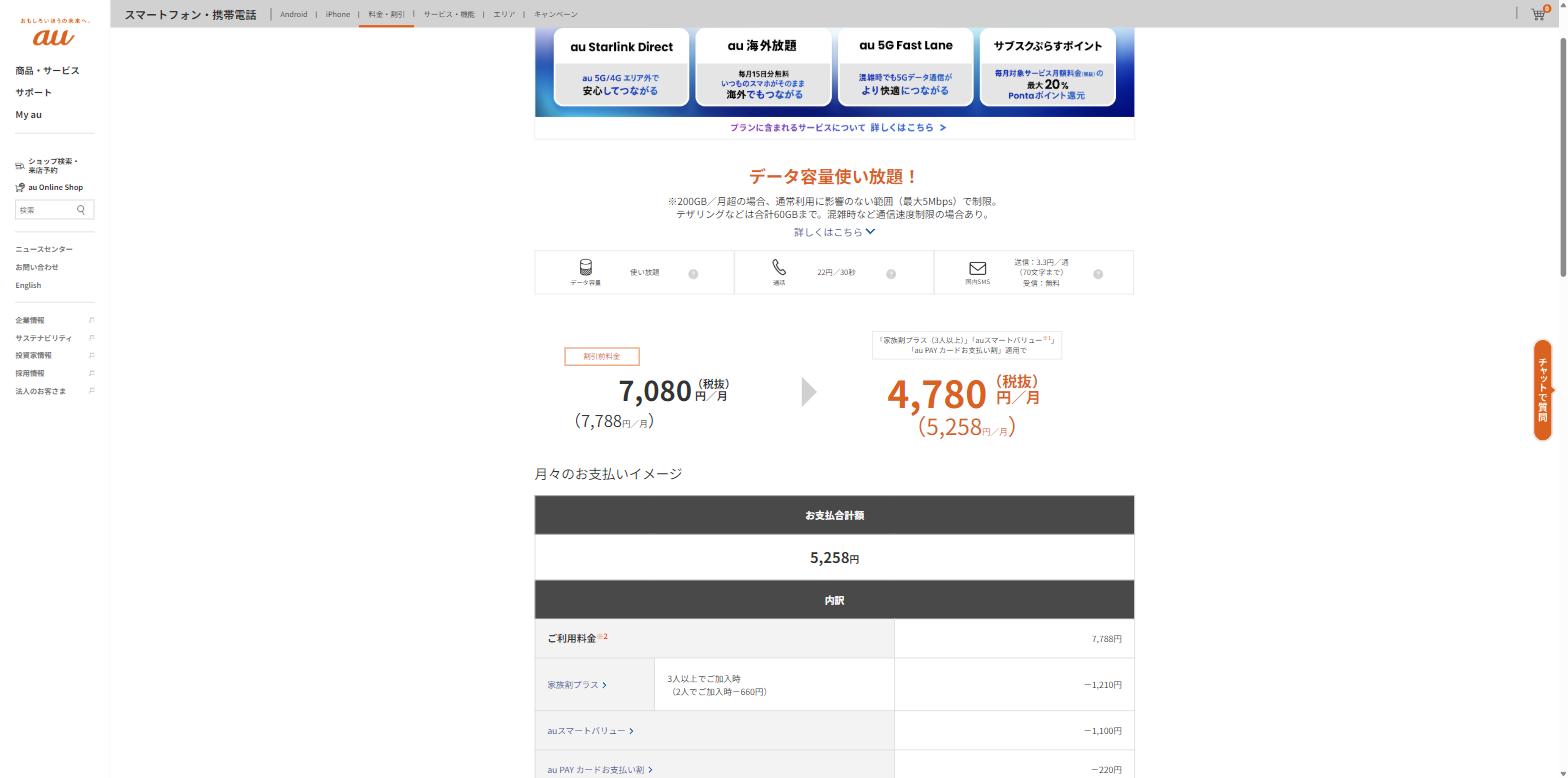Screen dimensions: 1568x778
Task: Open My au sidebar menu
Action: pyautogui.click(x=28, y=114)
